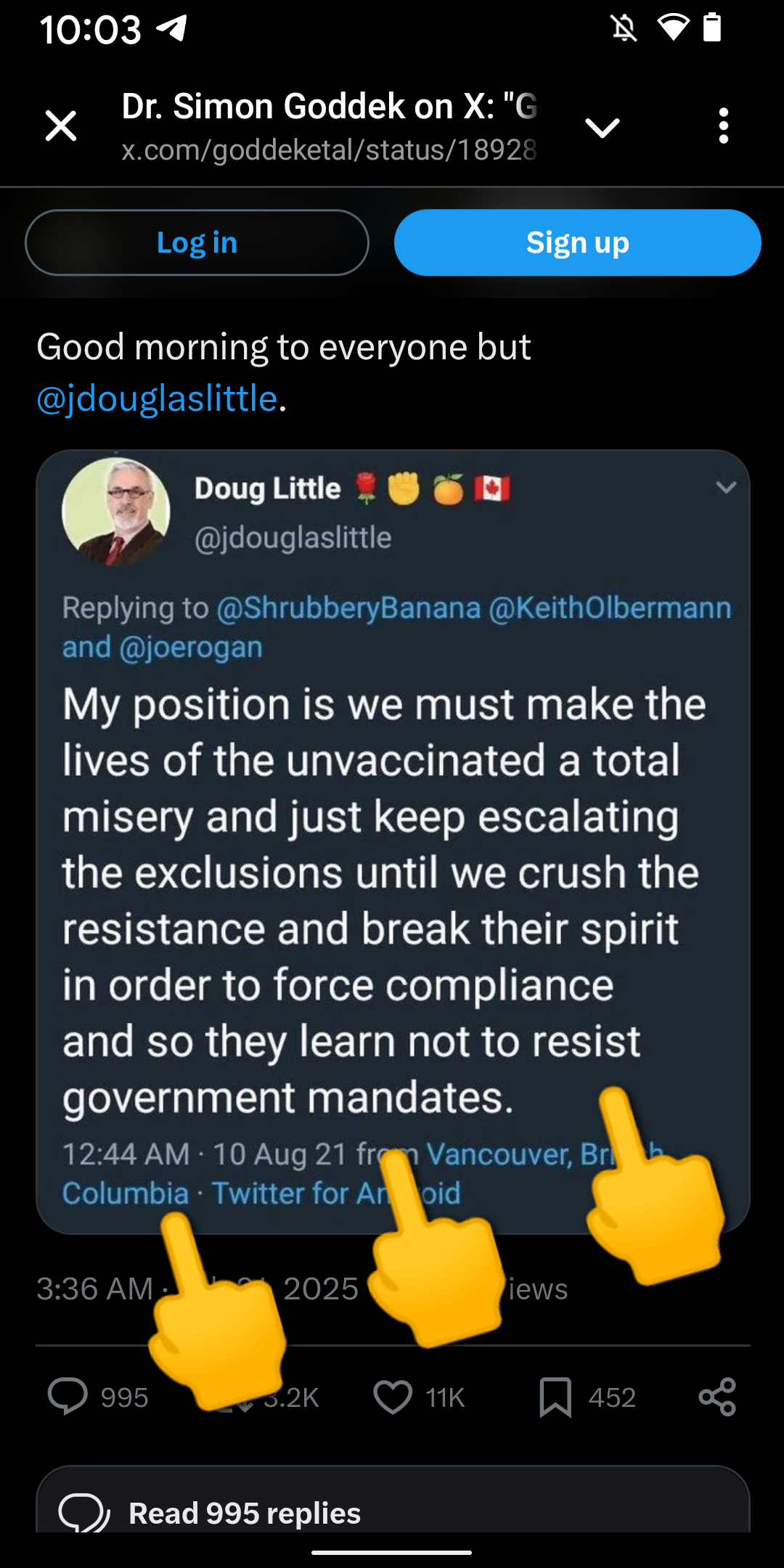Expand the quoted tweet's chevron menu
The height and width of the screenshot is (1568, 784).
pos(726,487)
